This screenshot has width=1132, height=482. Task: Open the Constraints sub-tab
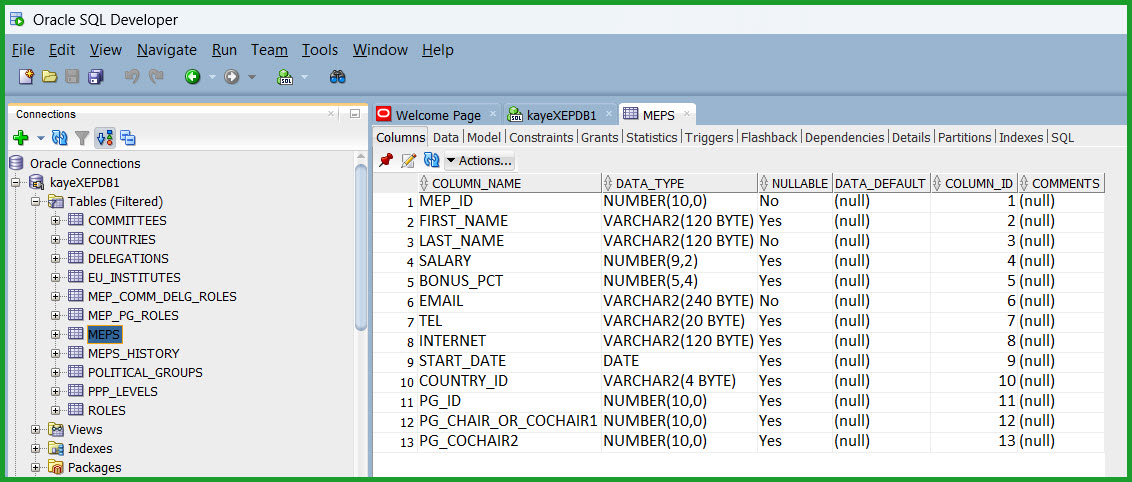pos(541,137)
